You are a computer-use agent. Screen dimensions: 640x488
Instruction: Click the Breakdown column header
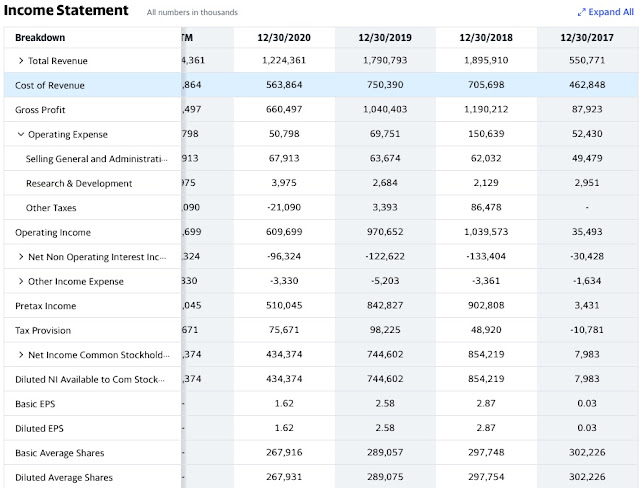(x=40, y=38)
